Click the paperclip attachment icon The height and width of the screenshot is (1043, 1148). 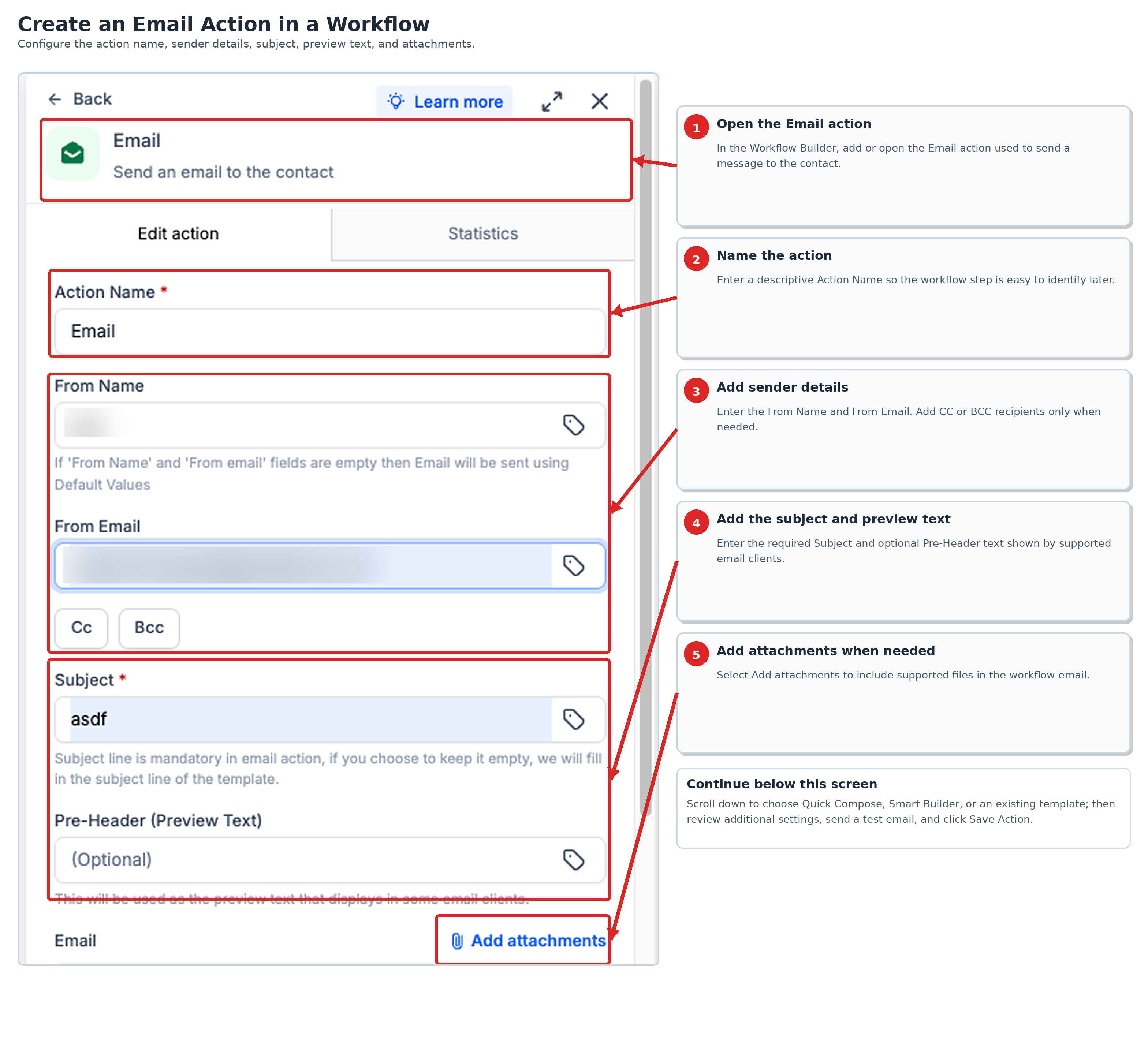pyautogui.click(x=457, y=941)
